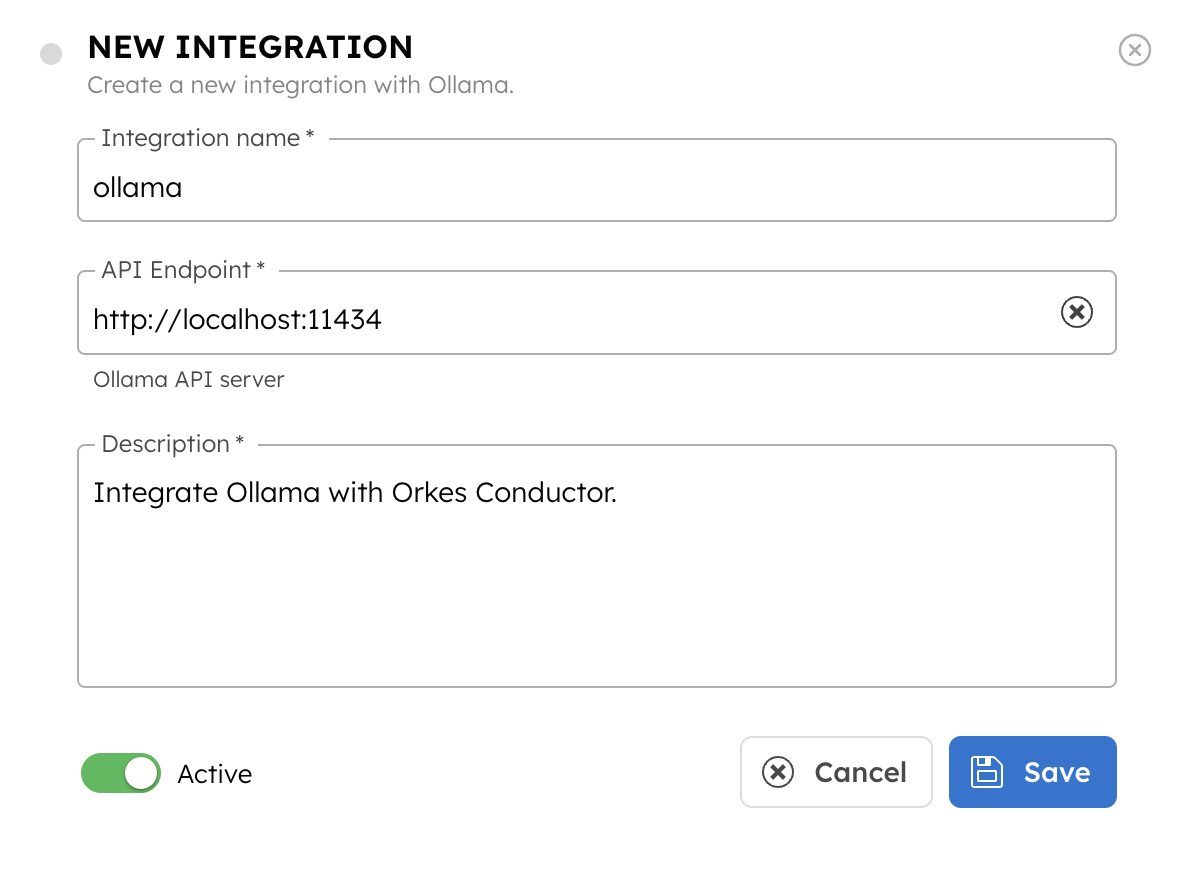Click the NEW INTEGRATION heading
Image resolution: width=1188 pixels, height=874 pixels.
250,47
